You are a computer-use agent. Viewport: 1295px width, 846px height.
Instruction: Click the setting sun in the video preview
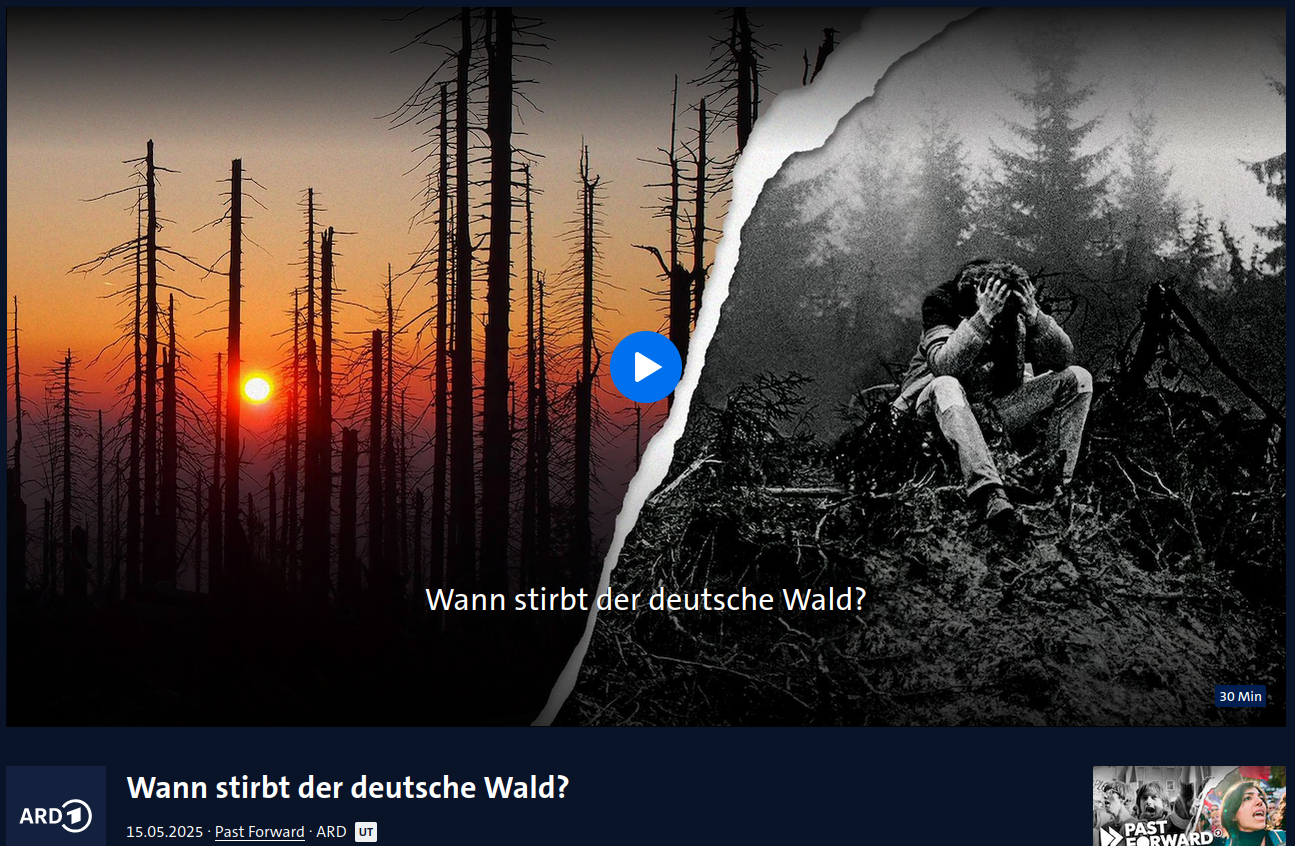257,389
